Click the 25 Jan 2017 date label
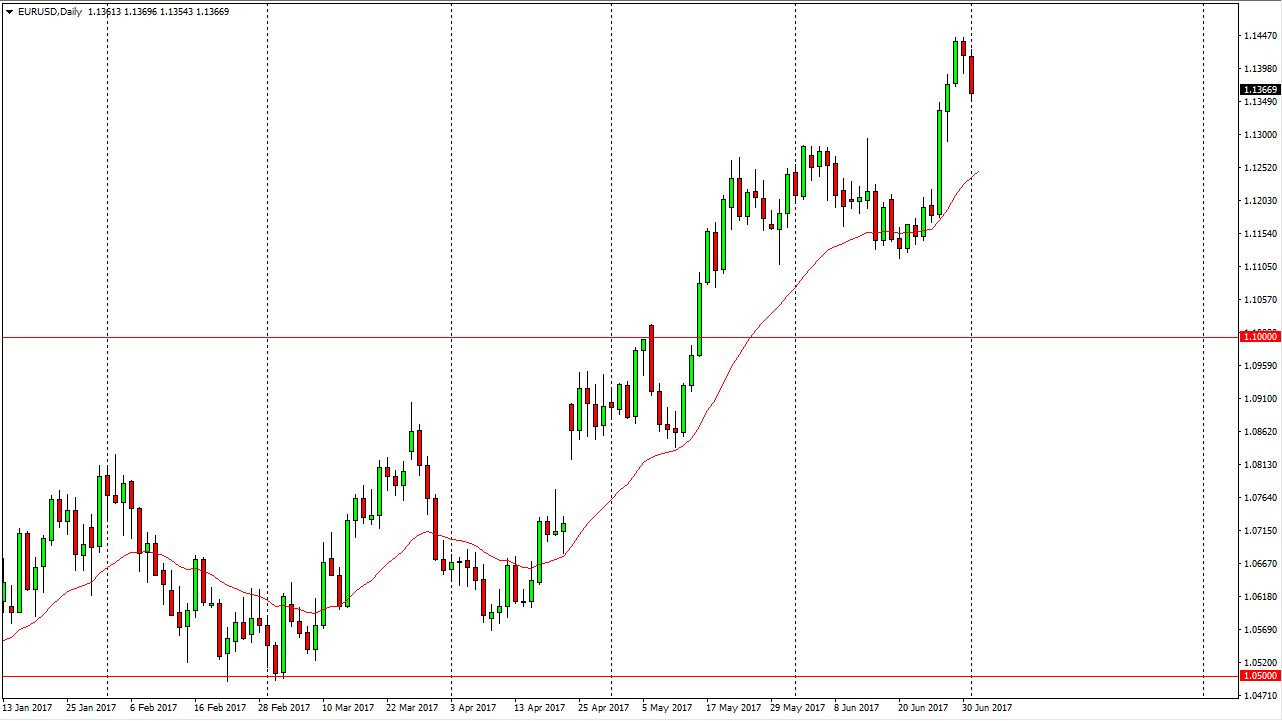 [91, 708]
